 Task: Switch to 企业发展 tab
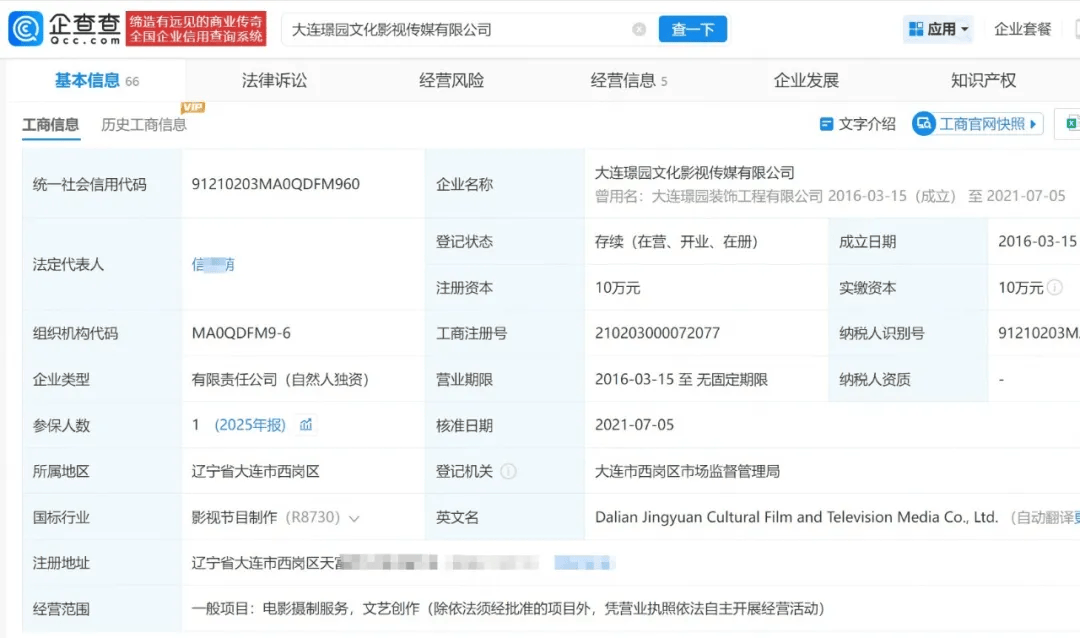(806, 81)
